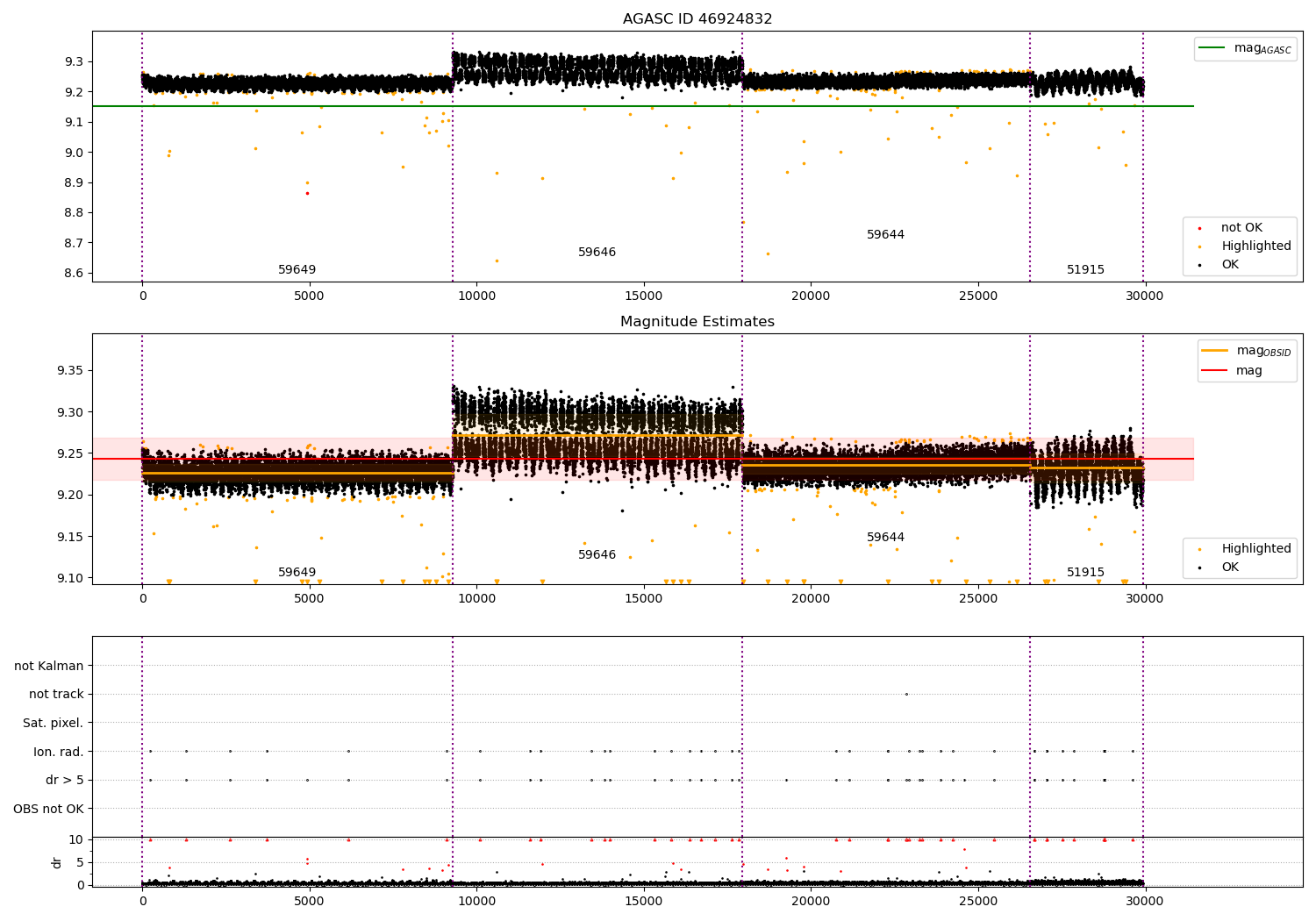The width and height of the screenshot is (1316, 921).
Task: Click obsid label 51915 in the top plot
Action: (1085, 270)
